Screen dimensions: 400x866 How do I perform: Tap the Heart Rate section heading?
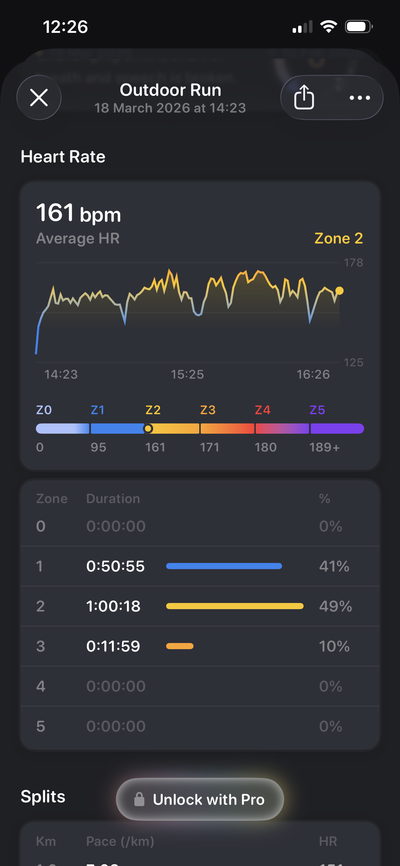pos(63,157)
